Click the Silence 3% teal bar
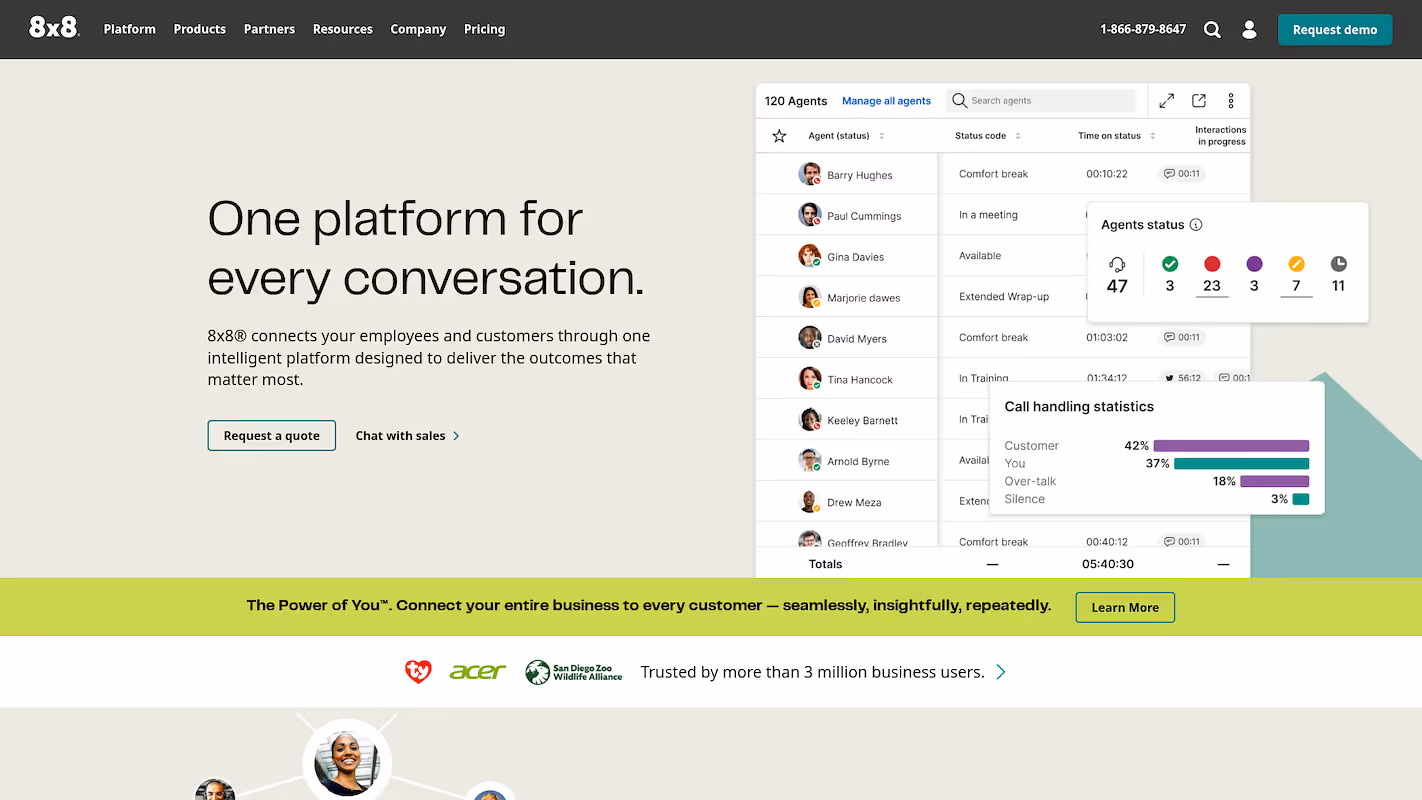Image resolution: width=1422 pixels, height=800 pixels. click(1300, 499)
